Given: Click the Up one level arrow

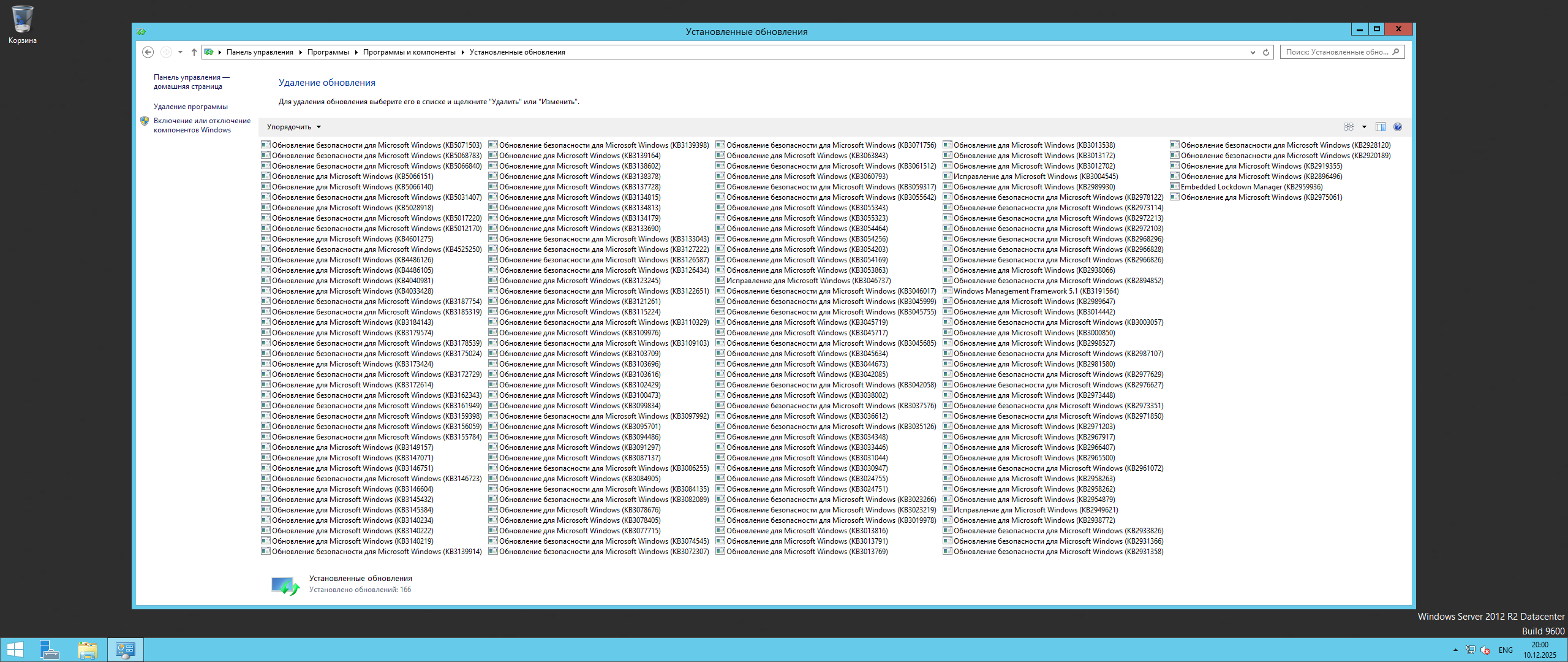Looking at the screenshot, I should [194, 52].
